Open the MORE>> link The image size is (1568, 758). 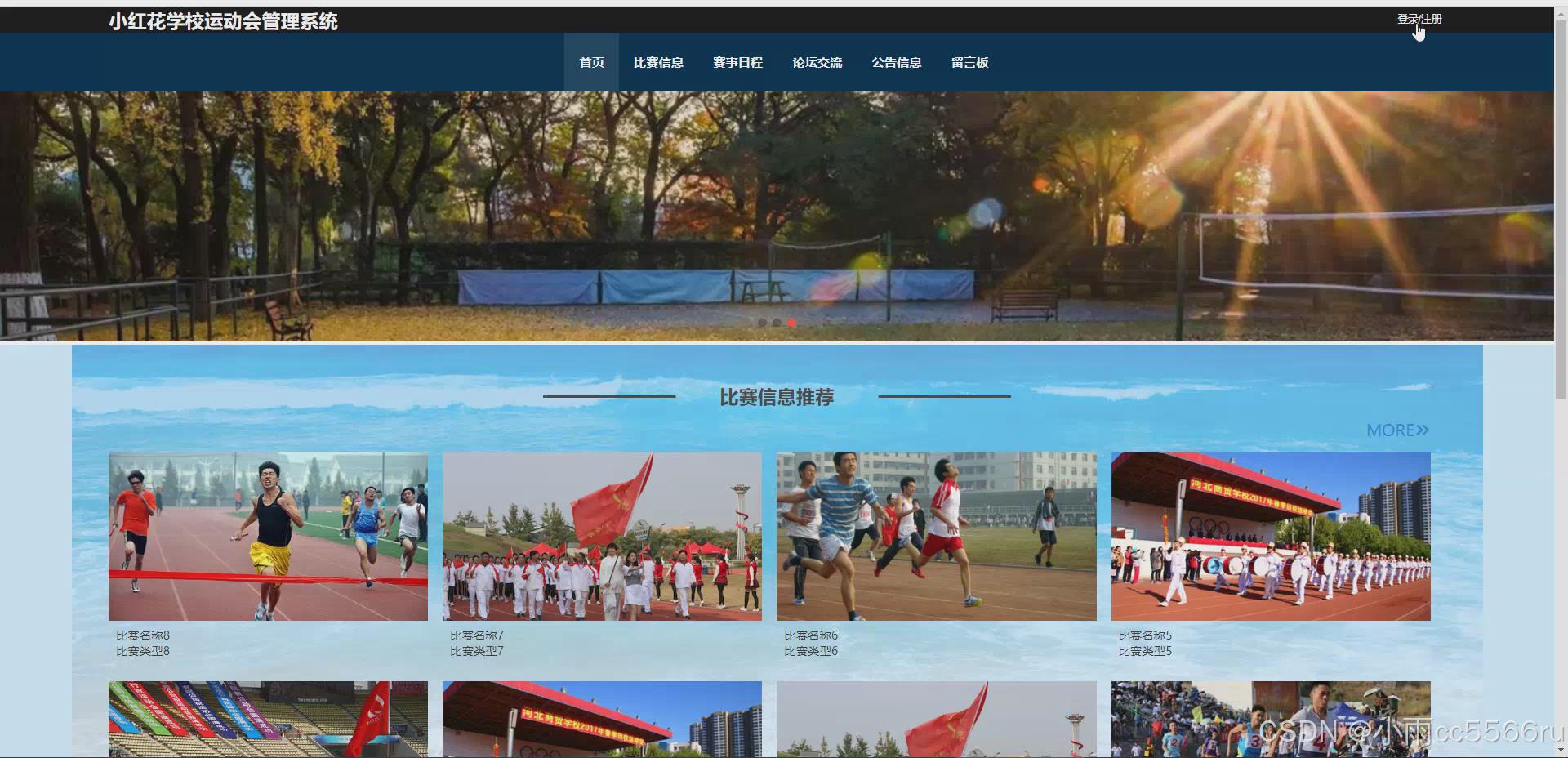(x=1397, y=430)
